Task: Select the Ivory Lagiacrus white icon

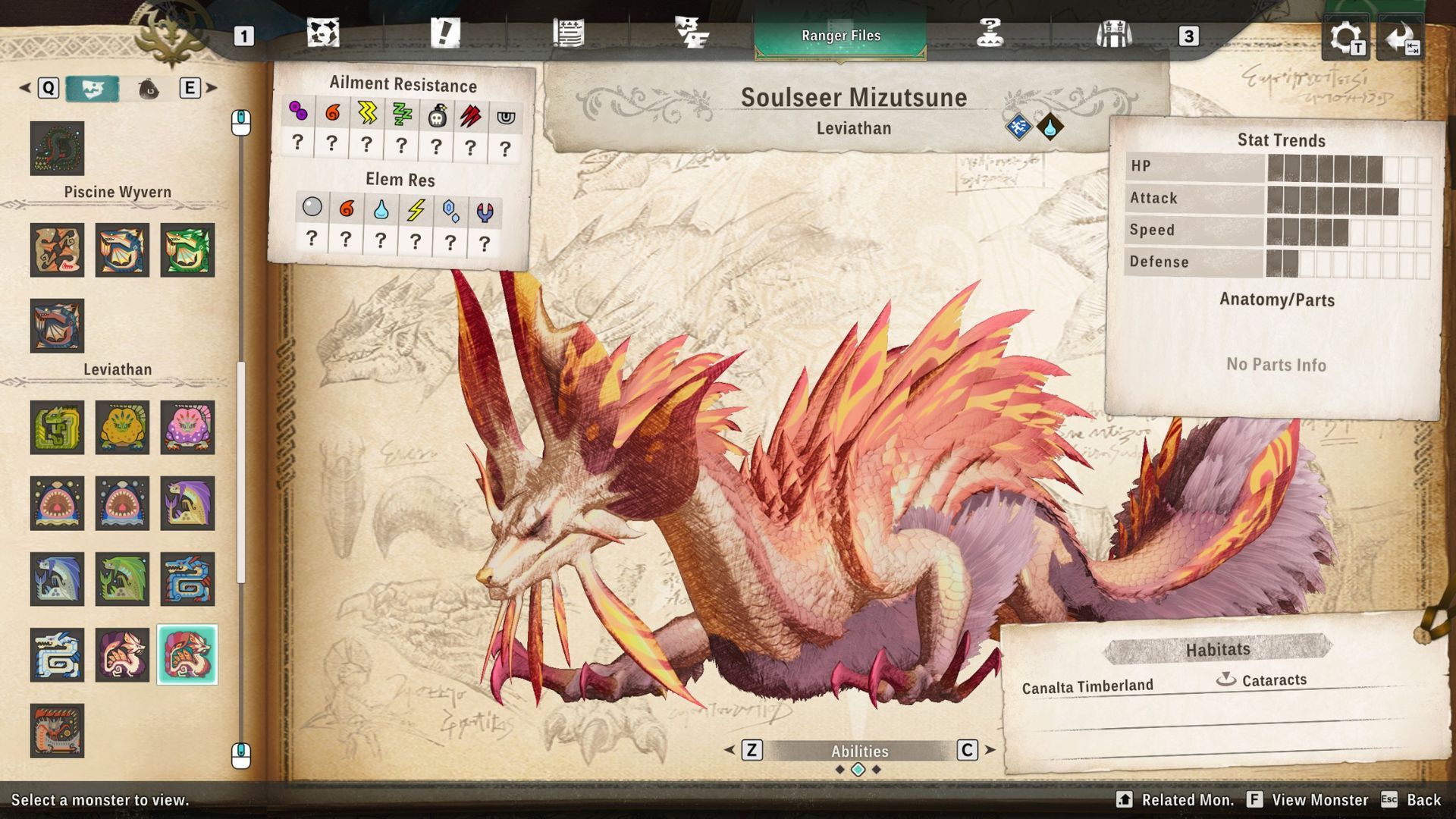Action: 57,655
